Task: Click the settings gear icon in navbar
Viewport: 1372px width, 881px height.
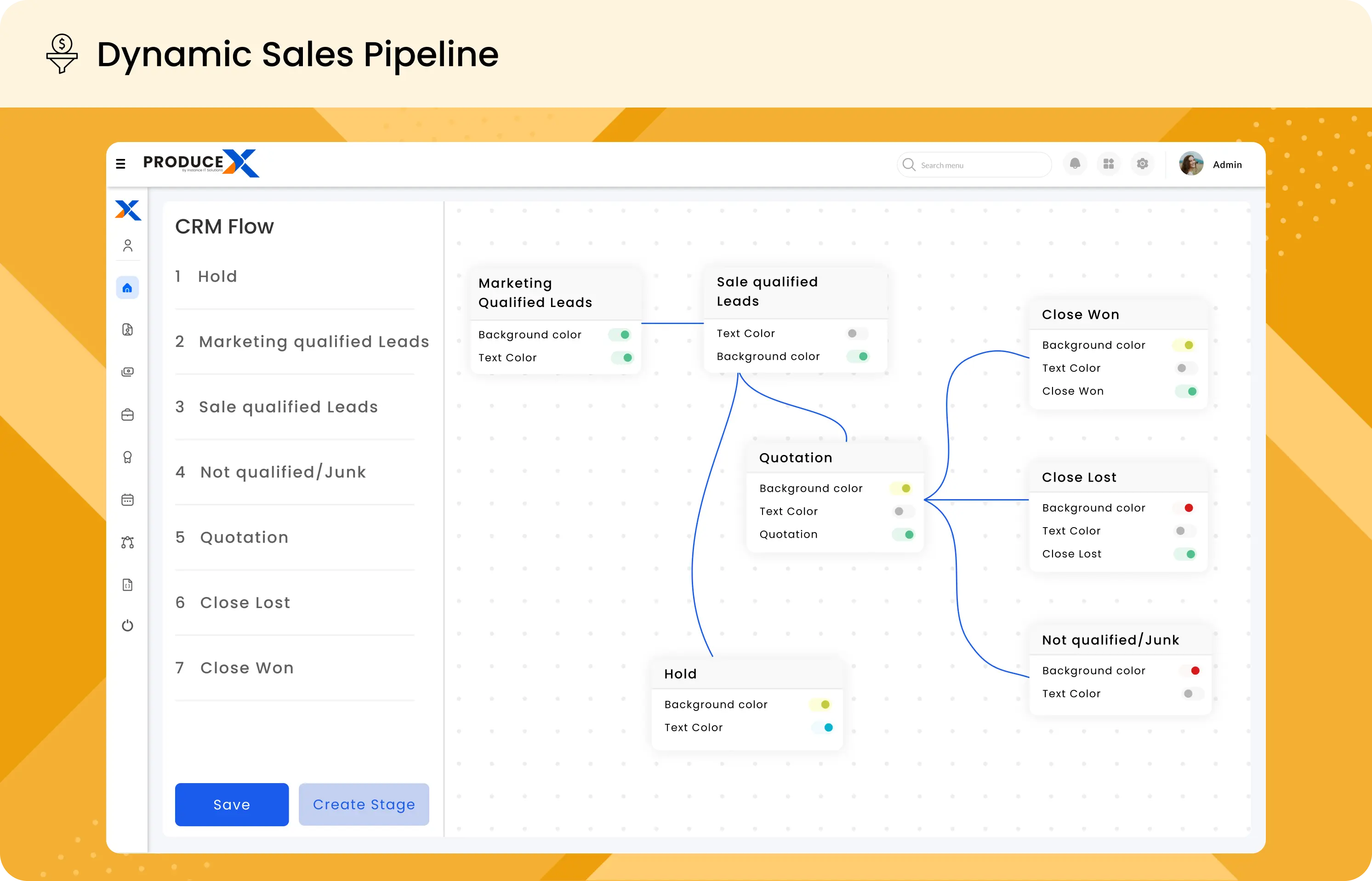Action: point(1140,164)
